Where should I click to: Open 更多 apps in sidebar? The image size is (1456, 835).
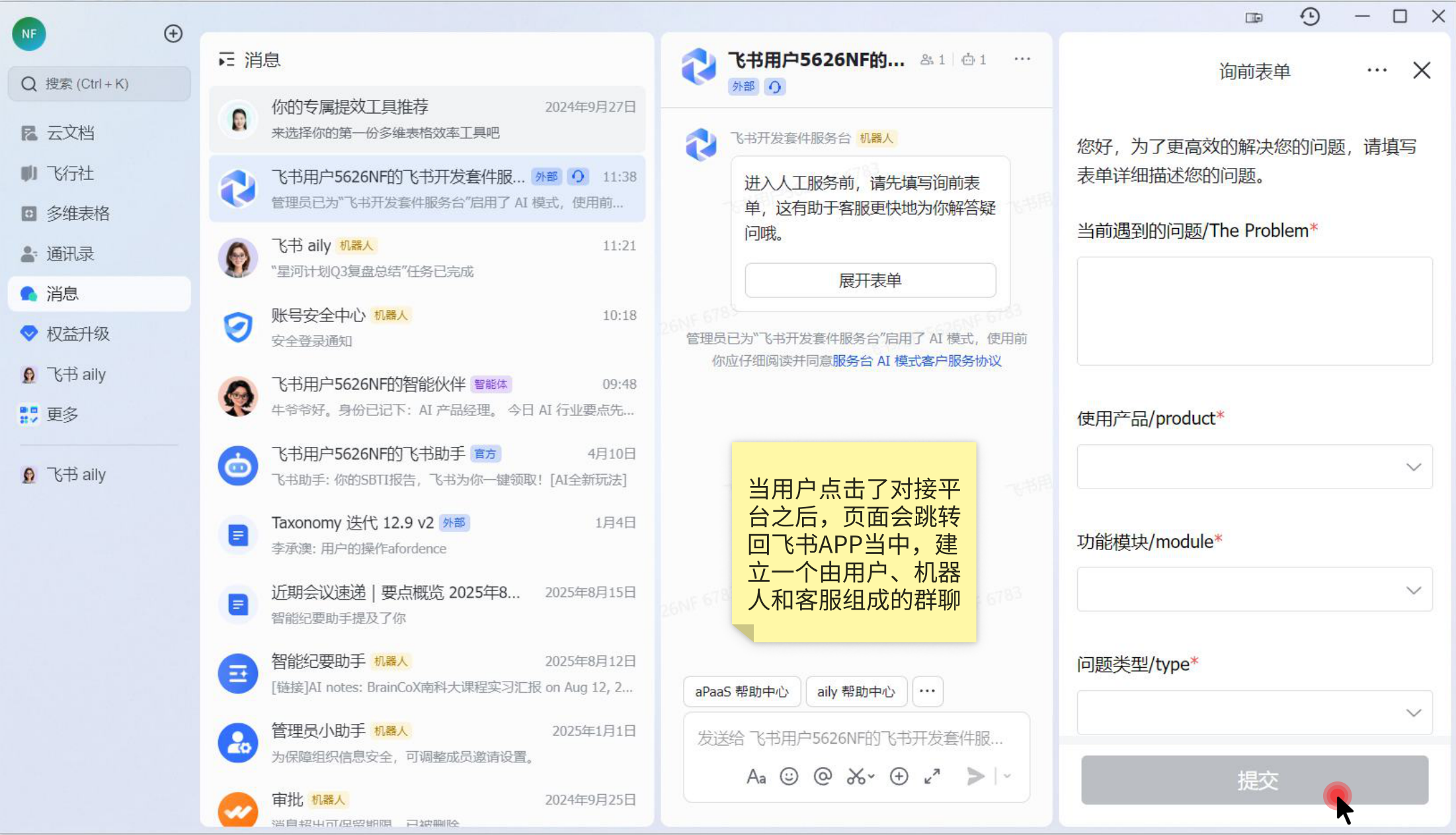tap(99, 415)
